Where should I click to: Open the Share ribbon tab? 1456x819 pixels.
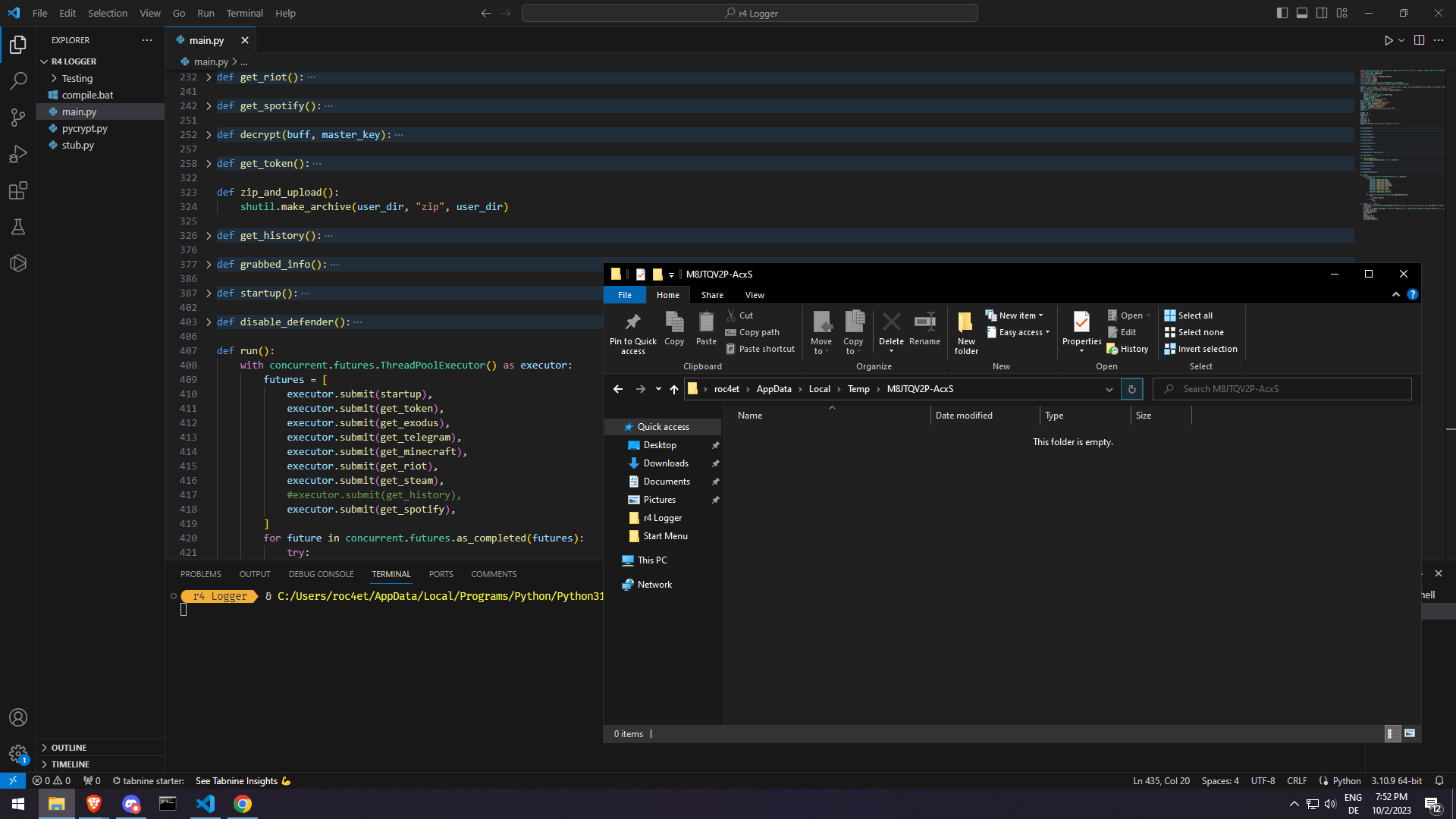(x=712, y=295)
